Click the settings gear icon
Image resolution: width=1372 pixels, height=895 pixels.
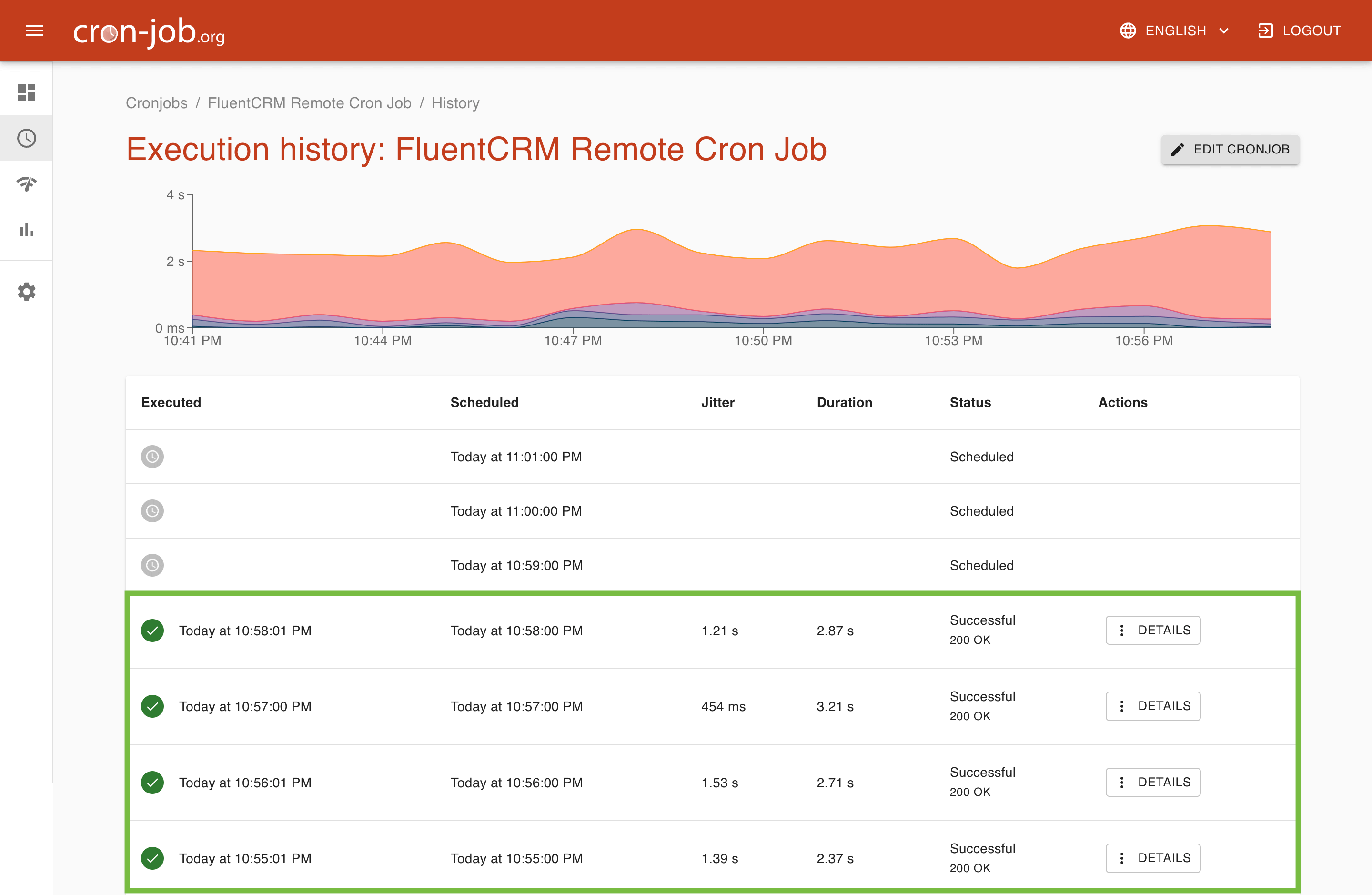27,292
